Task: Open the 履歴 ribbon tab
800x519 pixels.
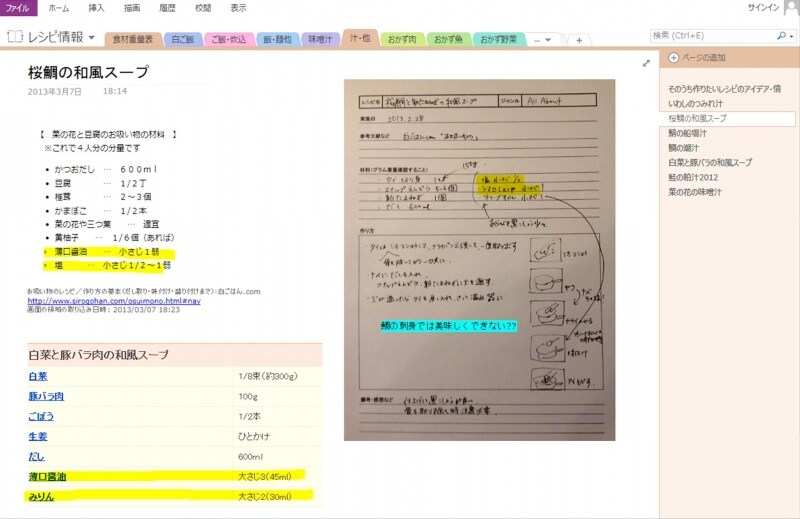Action: click(x=167, y=8)
